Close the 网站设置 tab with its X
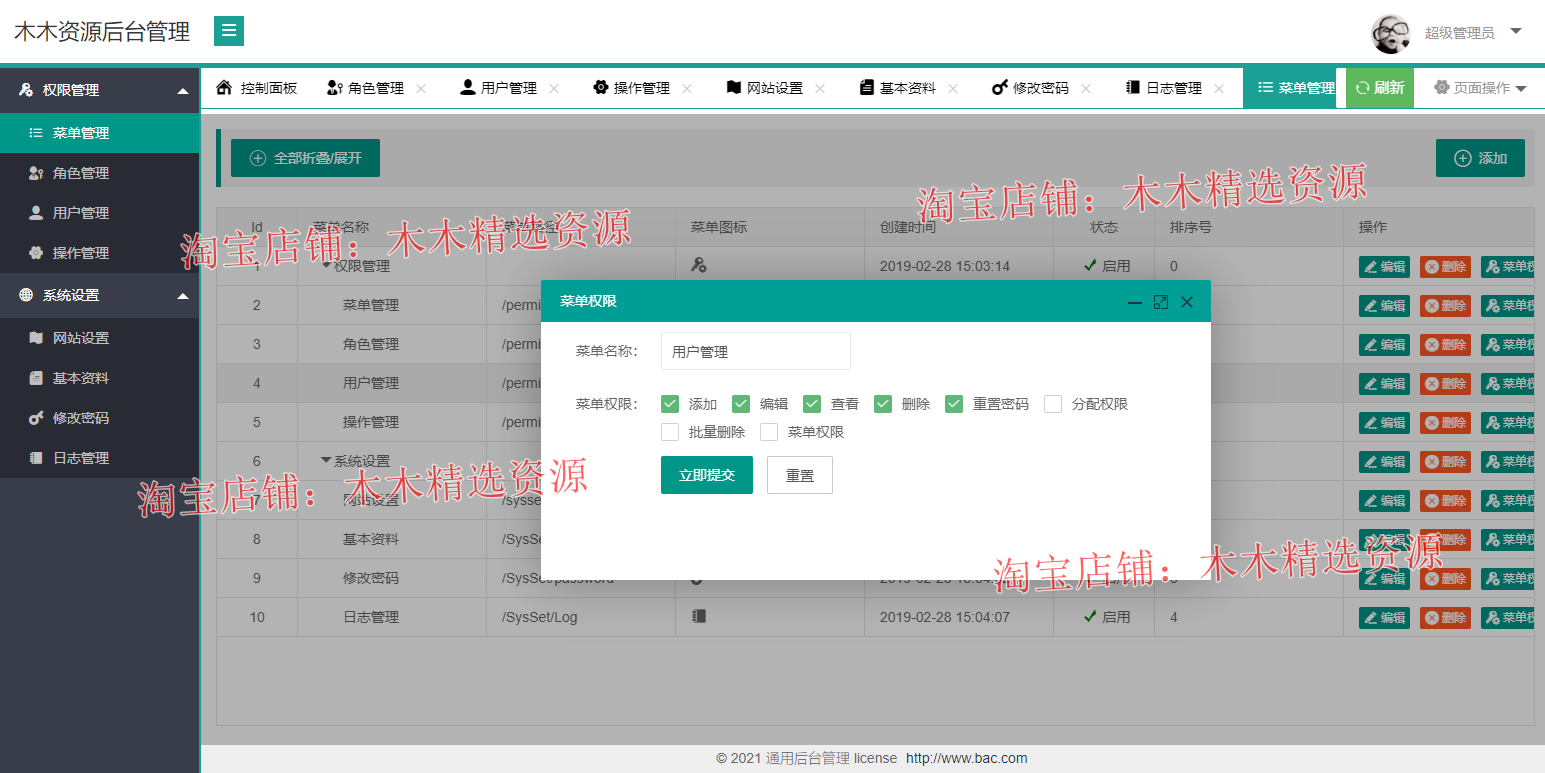Screen dimensions: 1545x773 click(x=820, y=88)
